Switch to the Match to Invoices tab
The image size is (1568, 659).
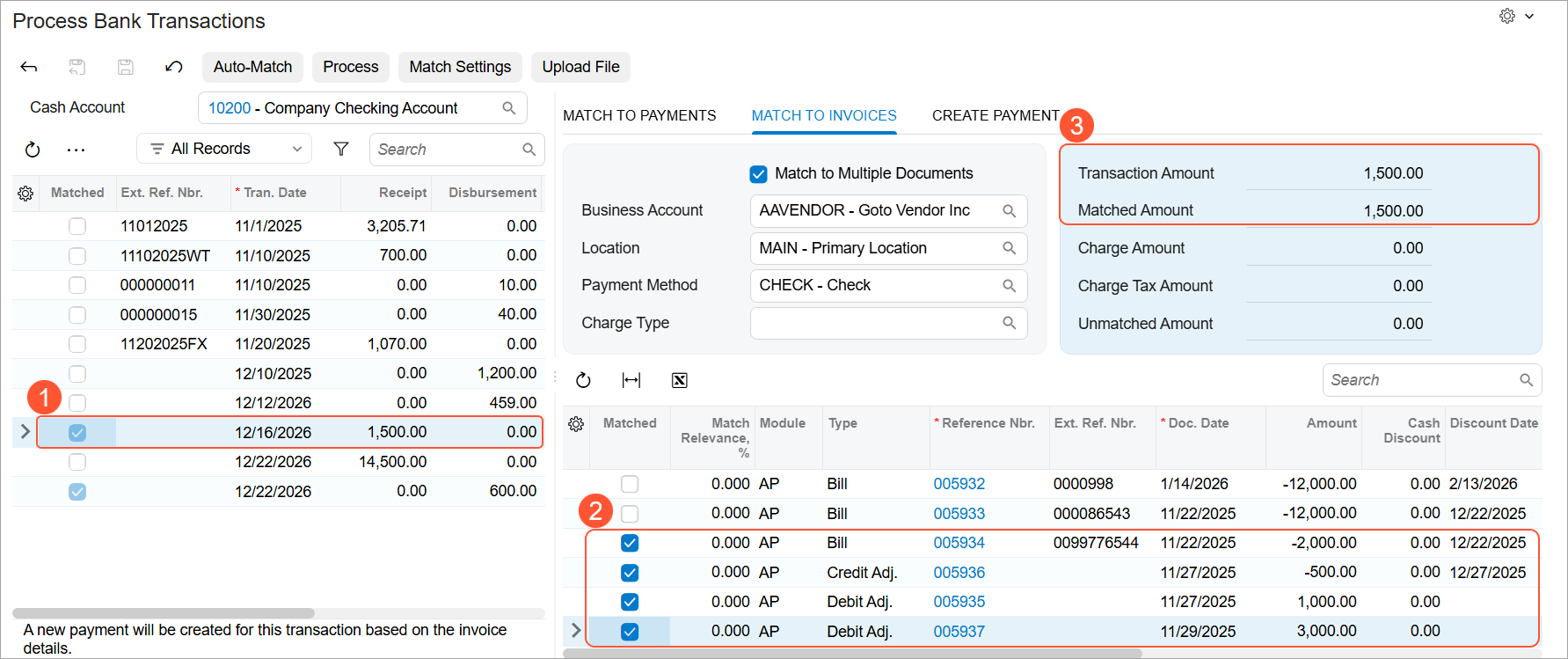click(x=824, y=116)
